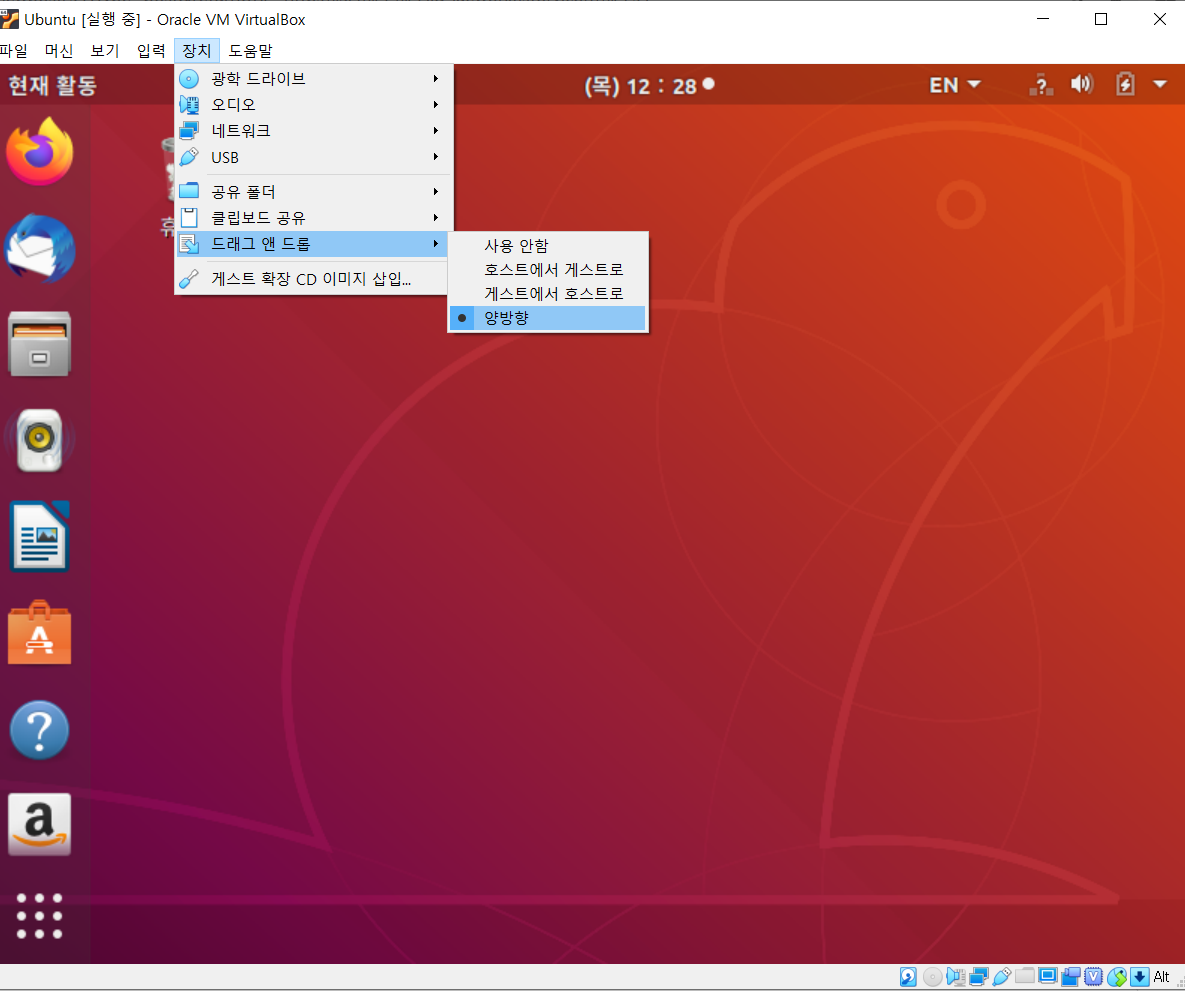Click the CPU virtualization V status icon
Screen dimensions: 1185x991
coord(1094,977)
